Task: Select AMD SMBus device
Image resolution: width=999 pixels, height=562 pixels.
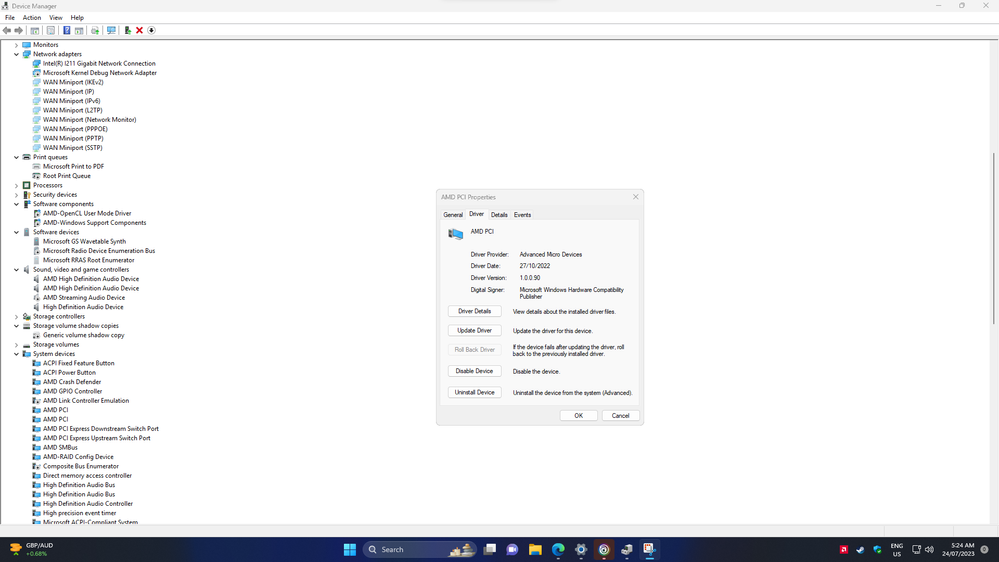Action: point(60,447)
